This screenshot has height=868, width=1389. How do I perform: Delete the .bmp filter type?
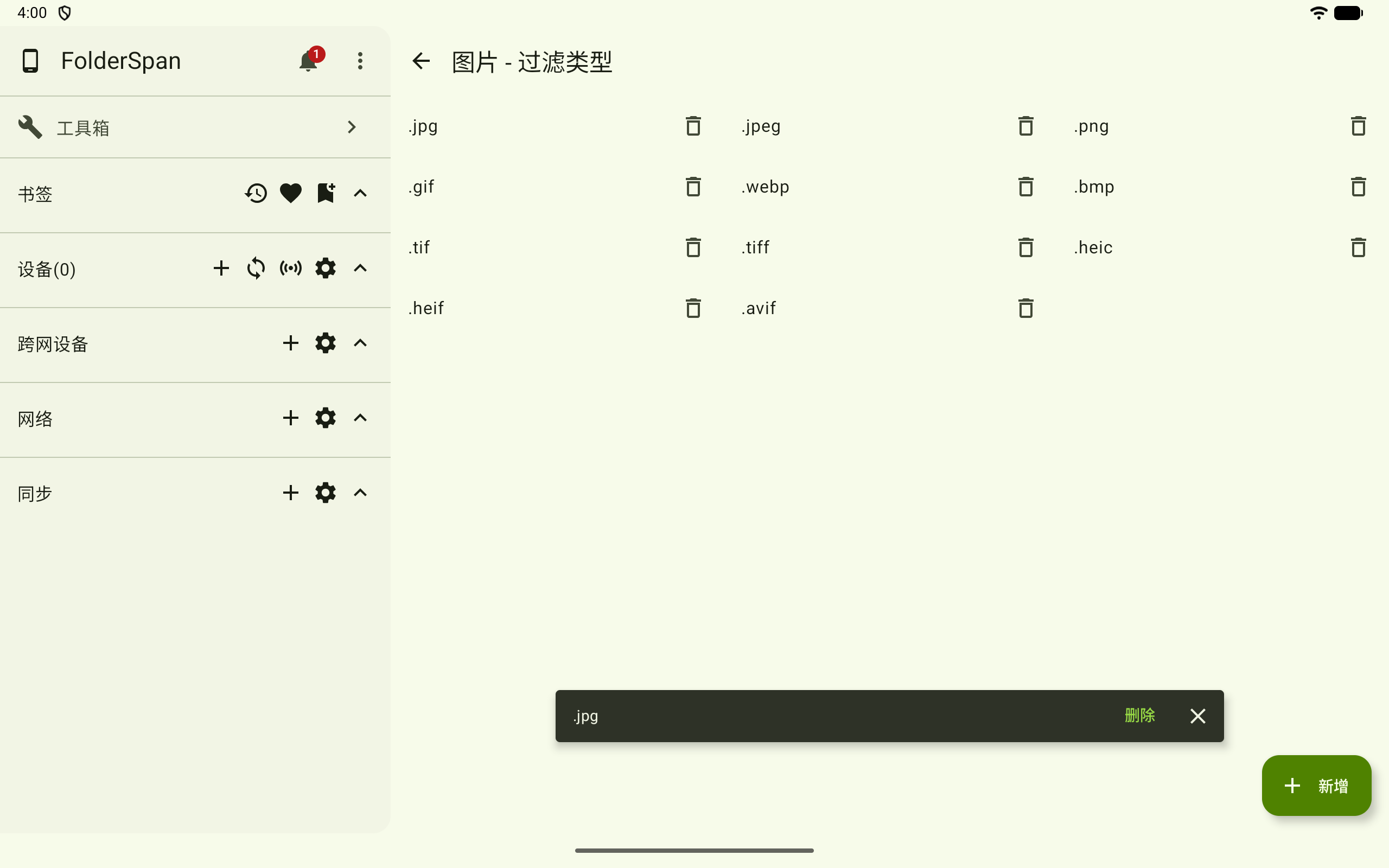click(x=1358, y=187)
